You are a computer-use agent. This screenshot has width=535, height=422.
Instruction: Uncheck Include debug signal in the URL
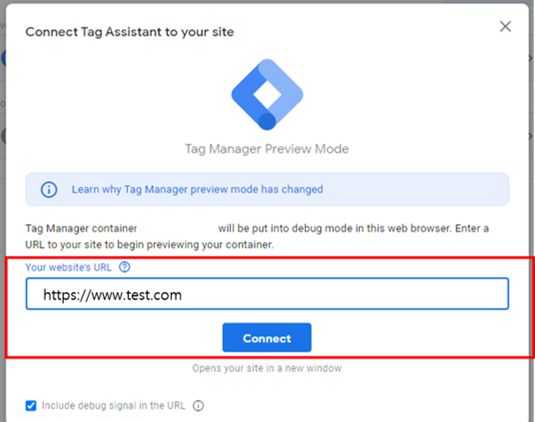coord(31,406)
